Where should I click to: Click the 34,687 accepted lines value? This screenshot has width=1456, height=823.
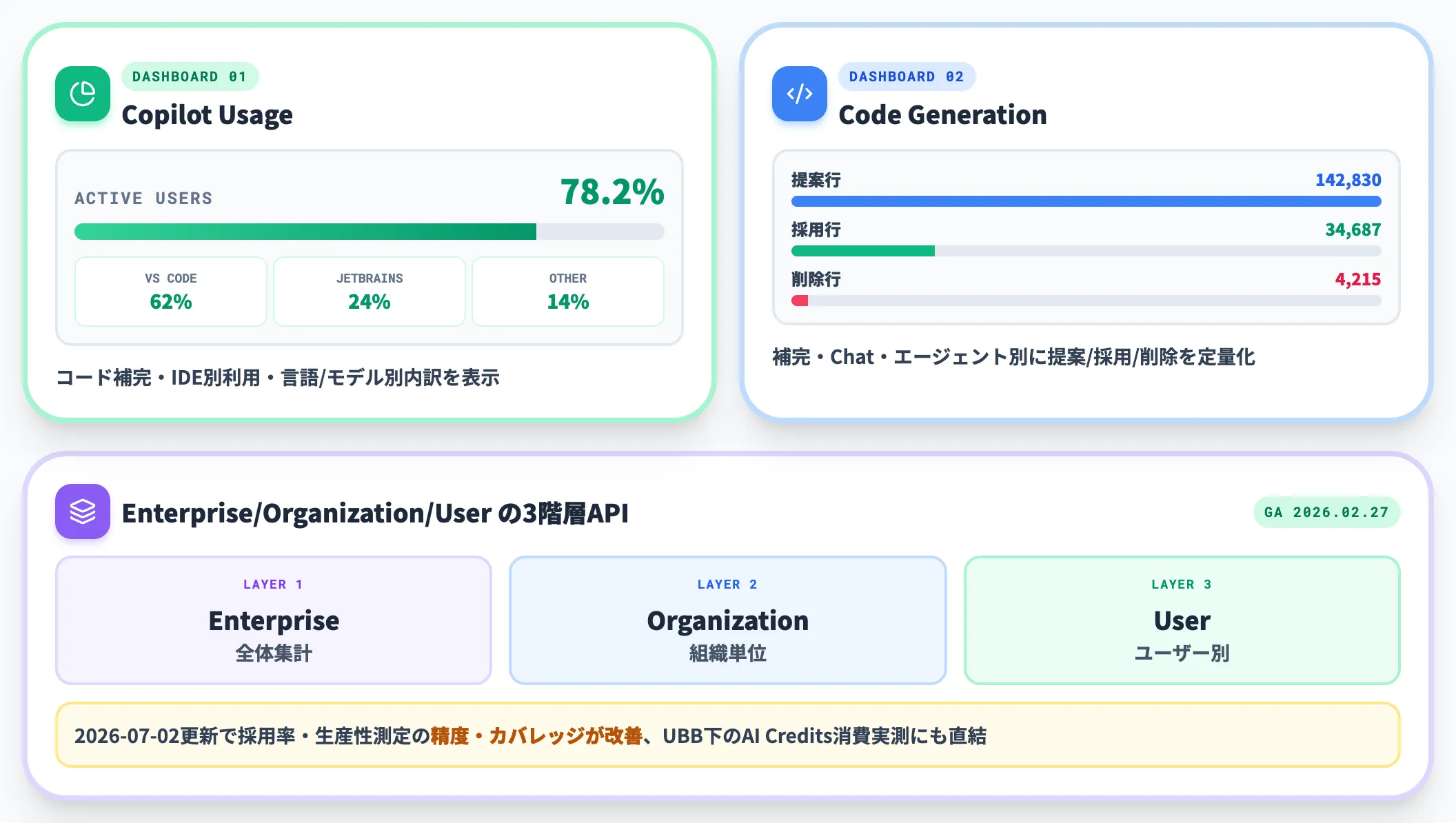pos(1353,230)
